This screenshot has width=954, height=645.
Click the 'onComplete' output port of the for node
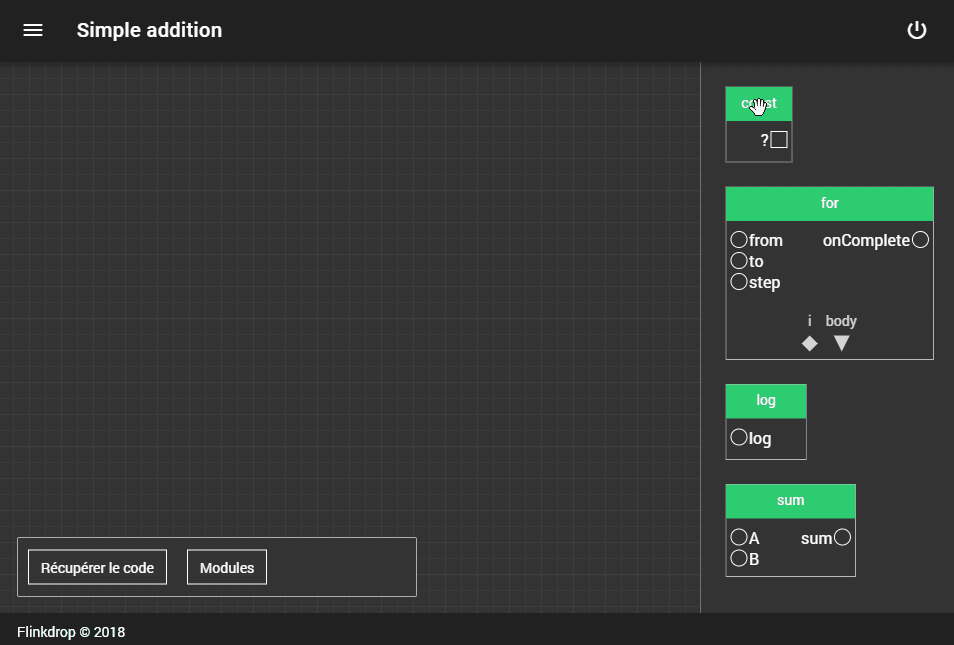tap(920, 239)
